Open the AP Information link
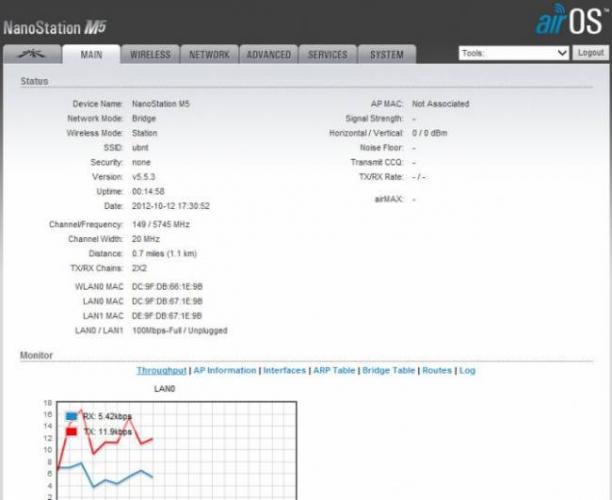The image size is (612, 500). coord(224,370)
